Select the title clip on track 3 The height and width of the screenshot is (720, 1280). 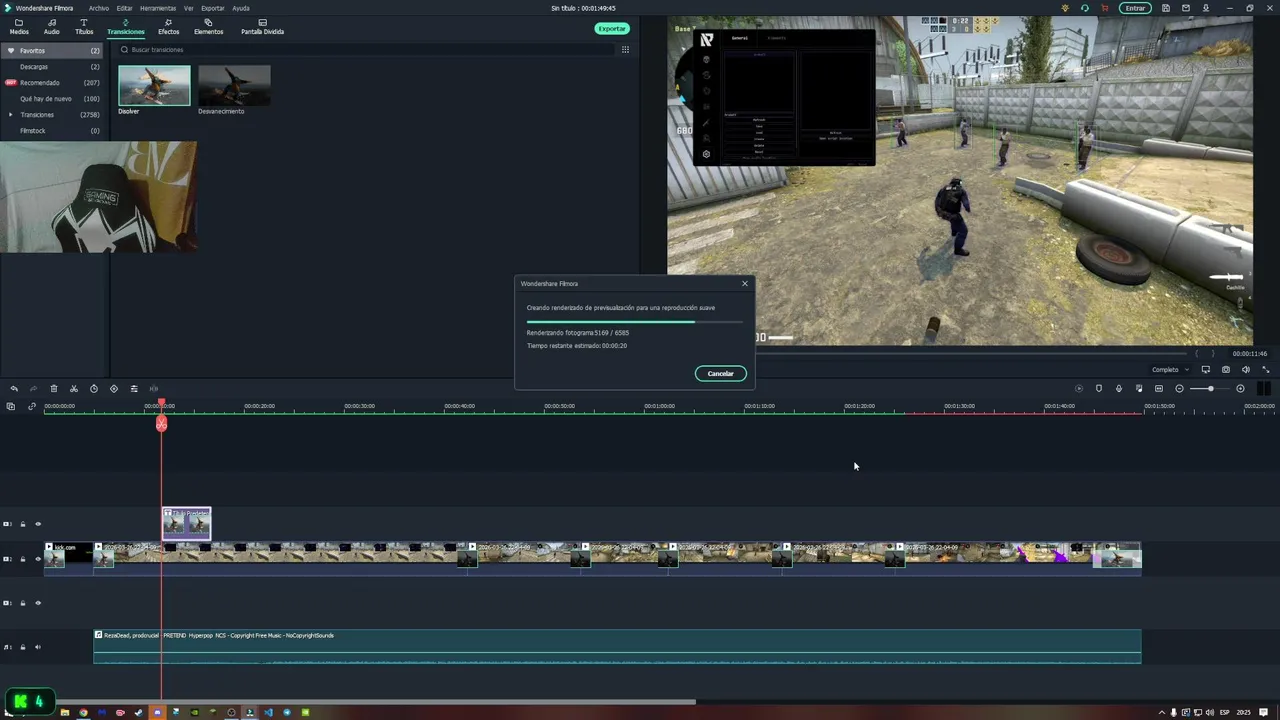(x=187, y=523)
